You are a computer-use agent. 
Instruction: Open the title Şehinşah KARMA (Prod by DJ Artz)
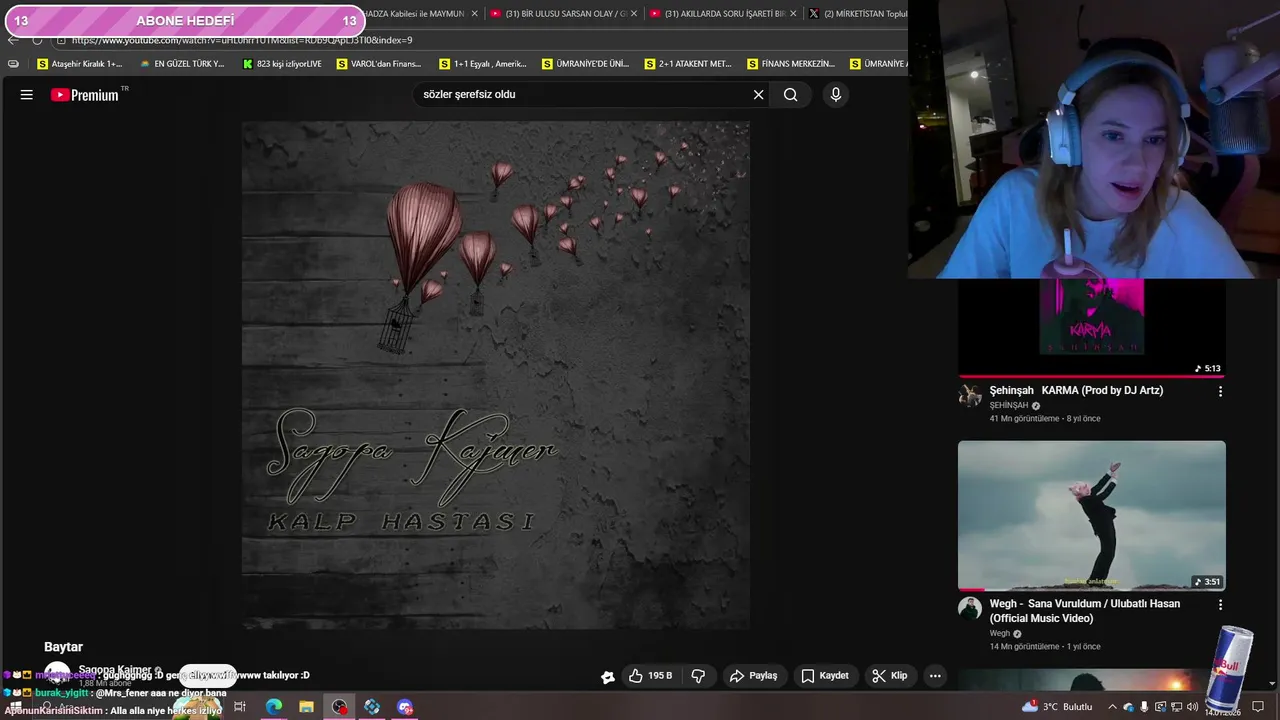coord(1076,391)
